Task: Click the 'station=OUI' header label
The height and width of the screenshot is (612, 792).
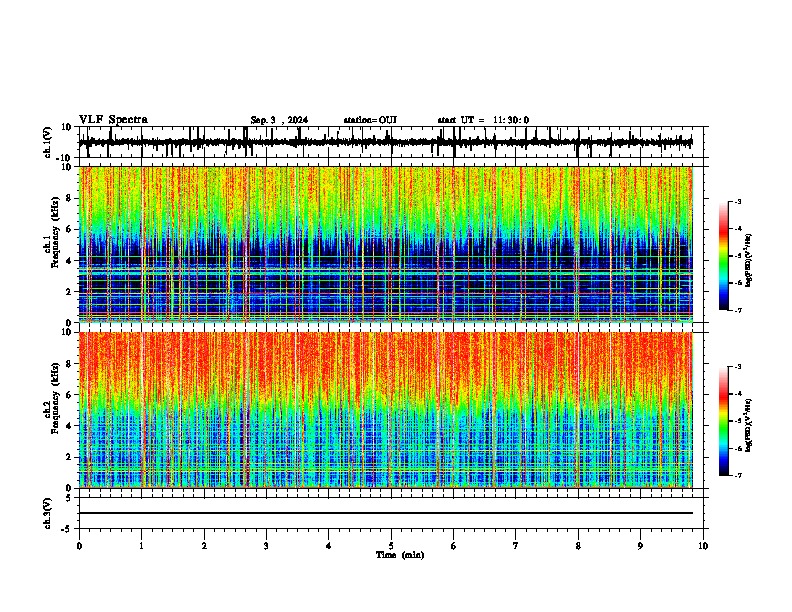Action: coord(370,120)
